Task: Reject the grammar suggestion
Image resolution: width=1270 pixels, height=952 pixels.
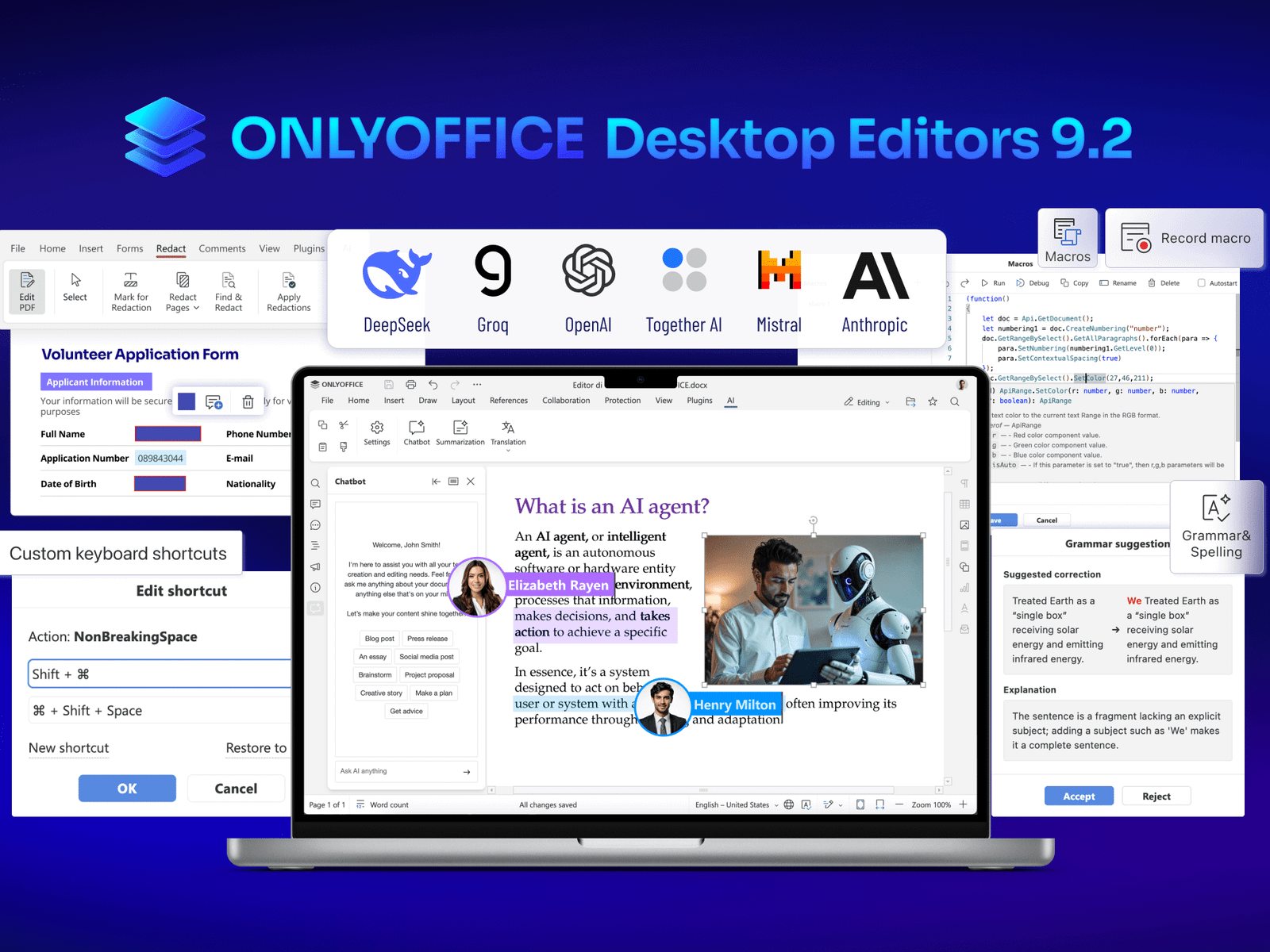Action: [1156, 796]
